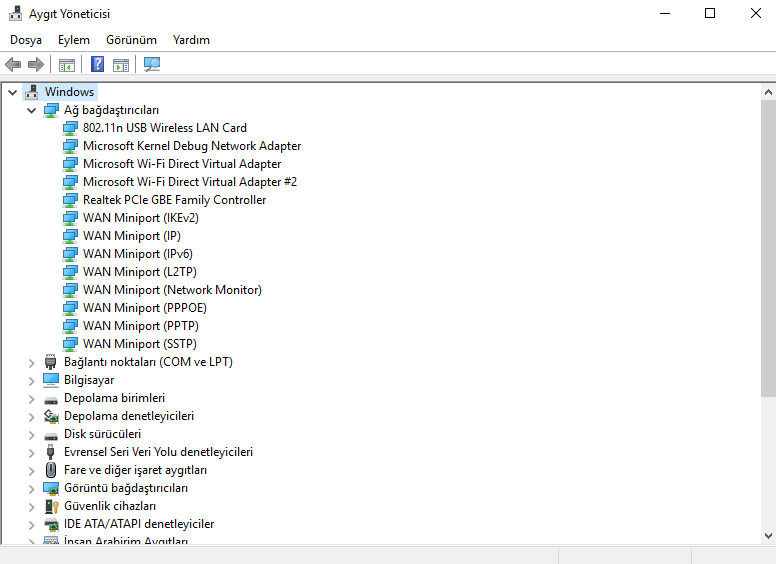
Task: Click the scrollbar down arrow
Action: [768, 536]
